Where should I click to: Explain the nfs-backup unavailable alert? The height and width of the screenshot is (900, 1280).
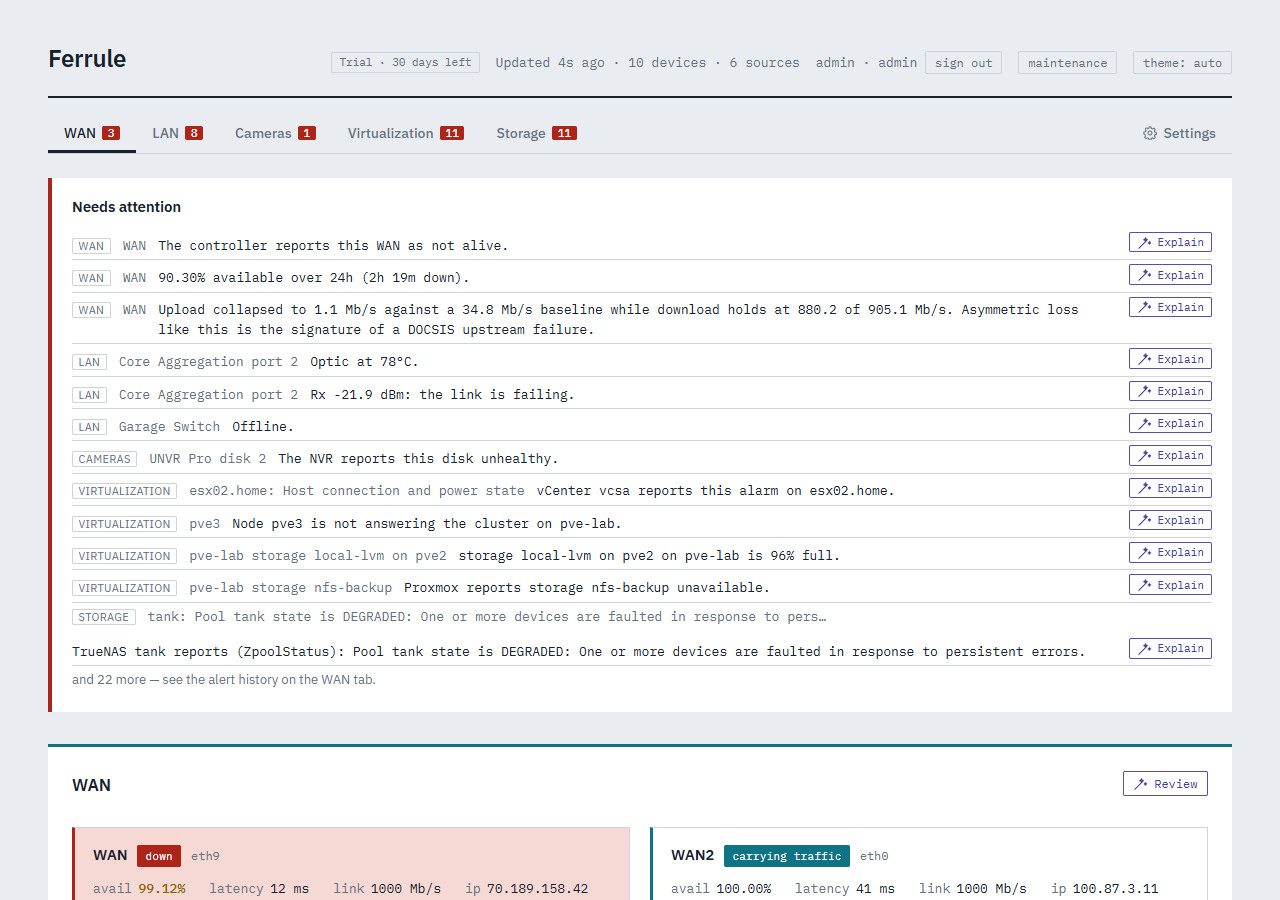click(1170, 585)
